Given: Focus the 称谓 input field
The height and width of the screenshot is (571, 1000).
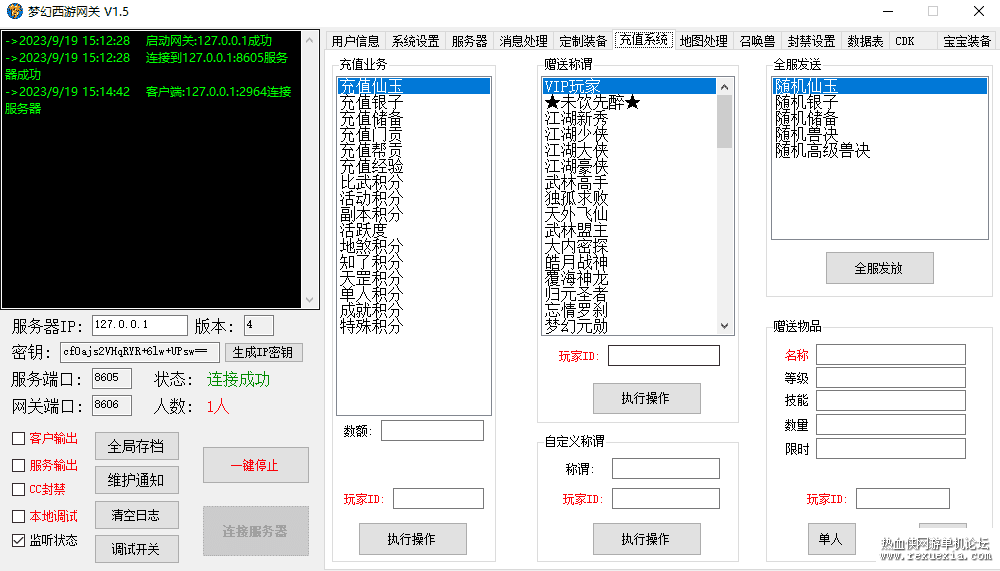Looking at the screenshot, I should (x=666, y=468).
